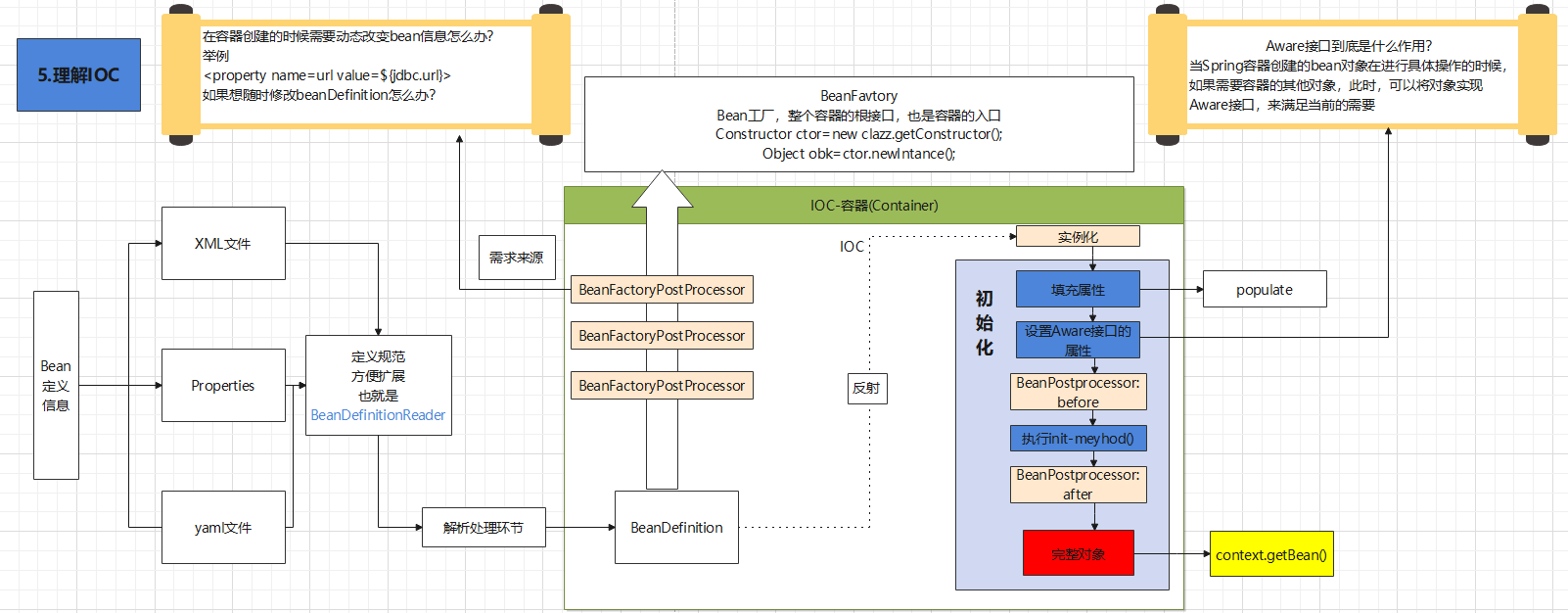Image resolution: width=1568 pixels, height=613 pixels.
Task: Select the '举例' line in the left note
Action: coord(215,56)
